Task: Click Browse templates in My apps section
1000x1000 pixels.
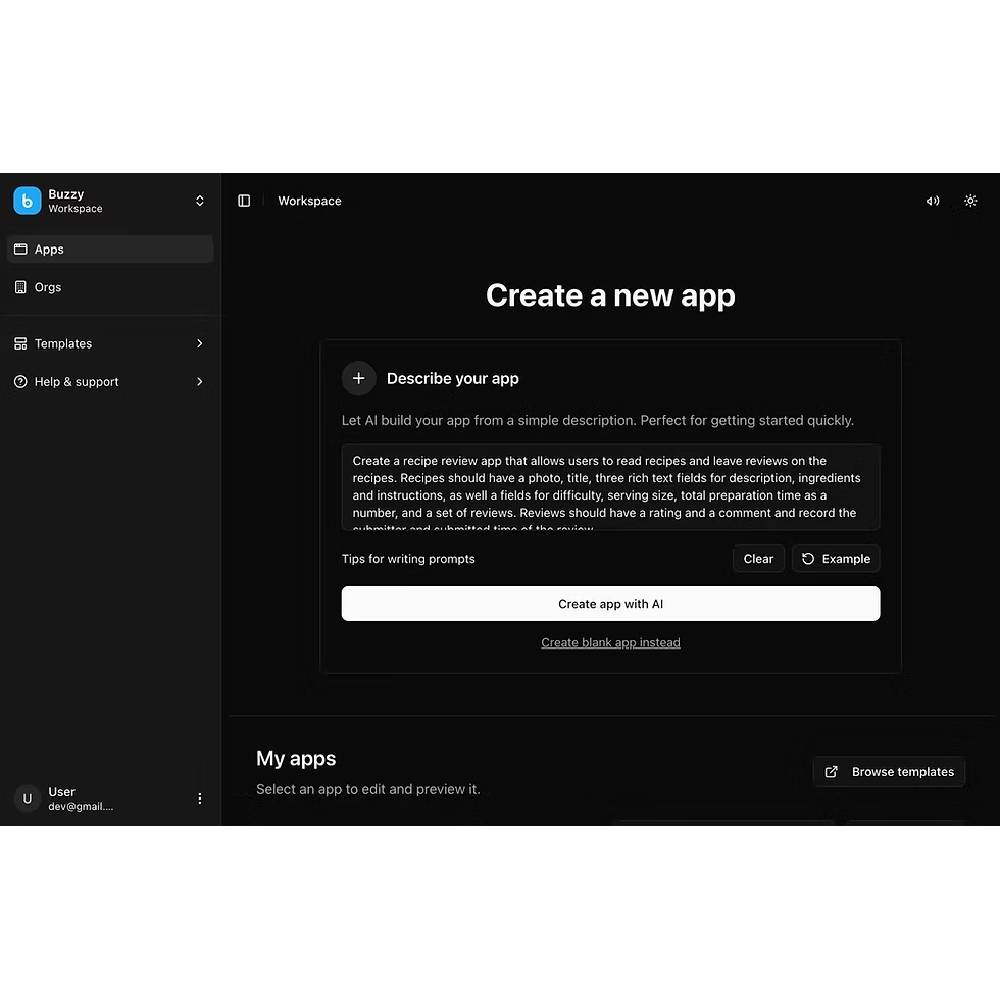Action: click(888, 771)
